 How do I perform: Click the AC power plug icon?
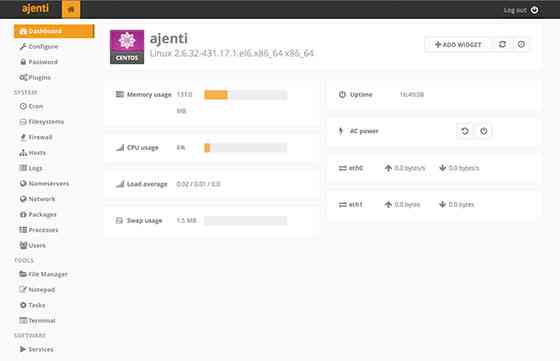[341, 131]
